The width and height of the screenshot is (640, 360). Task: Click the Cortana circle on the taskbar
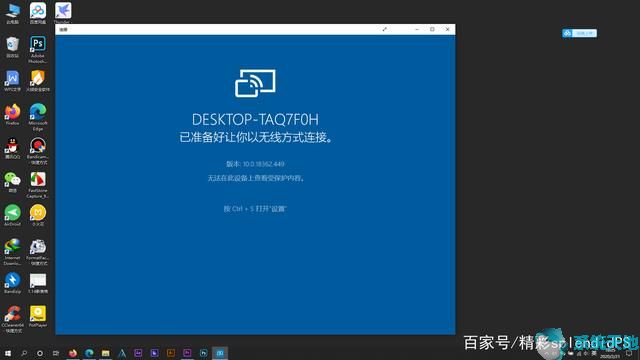[x=40, y=353]
